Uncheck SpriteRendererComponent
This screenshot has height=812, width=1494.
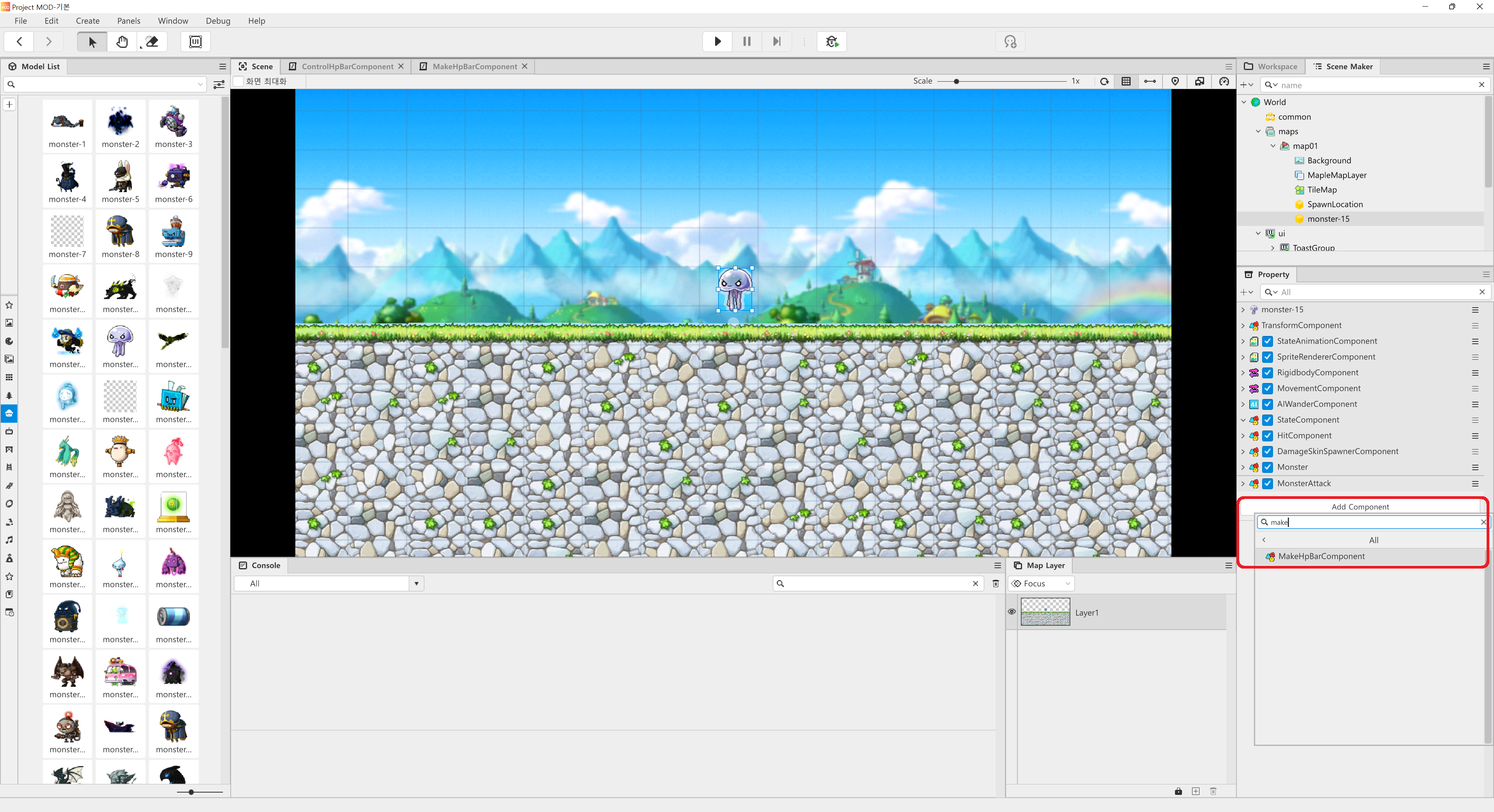(x=1268, y=357)
